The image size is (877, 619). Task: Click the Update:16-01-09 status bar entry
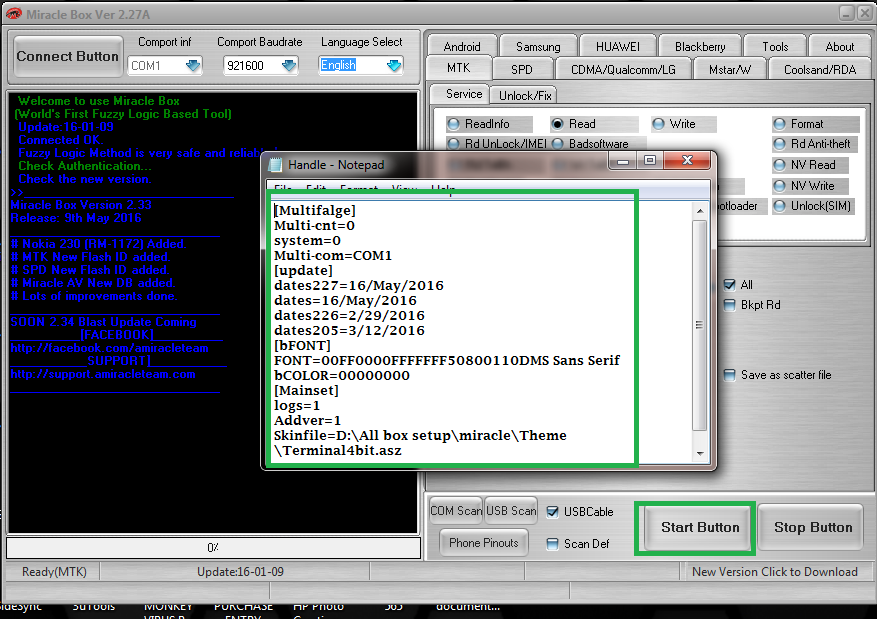pyautogui.click(x=241, y=571)
